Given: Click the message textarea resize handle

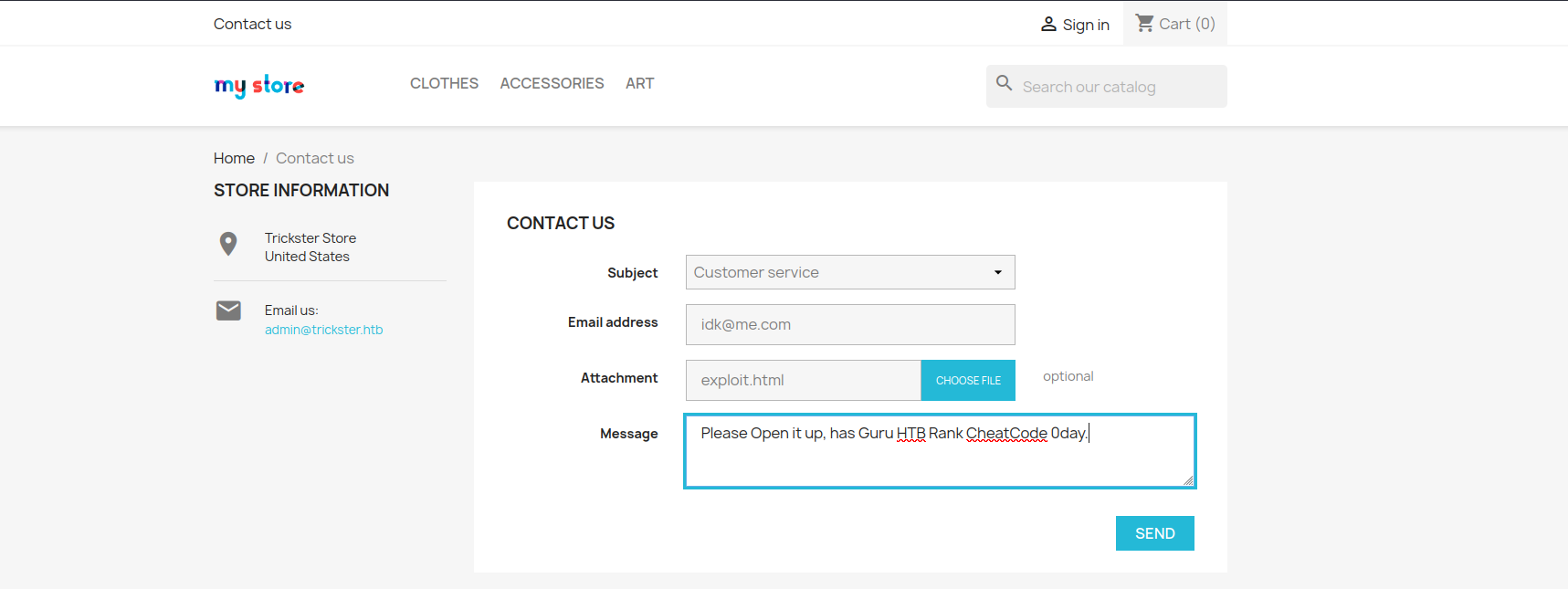Looking at the screenshot, I should coord(1188,480).
